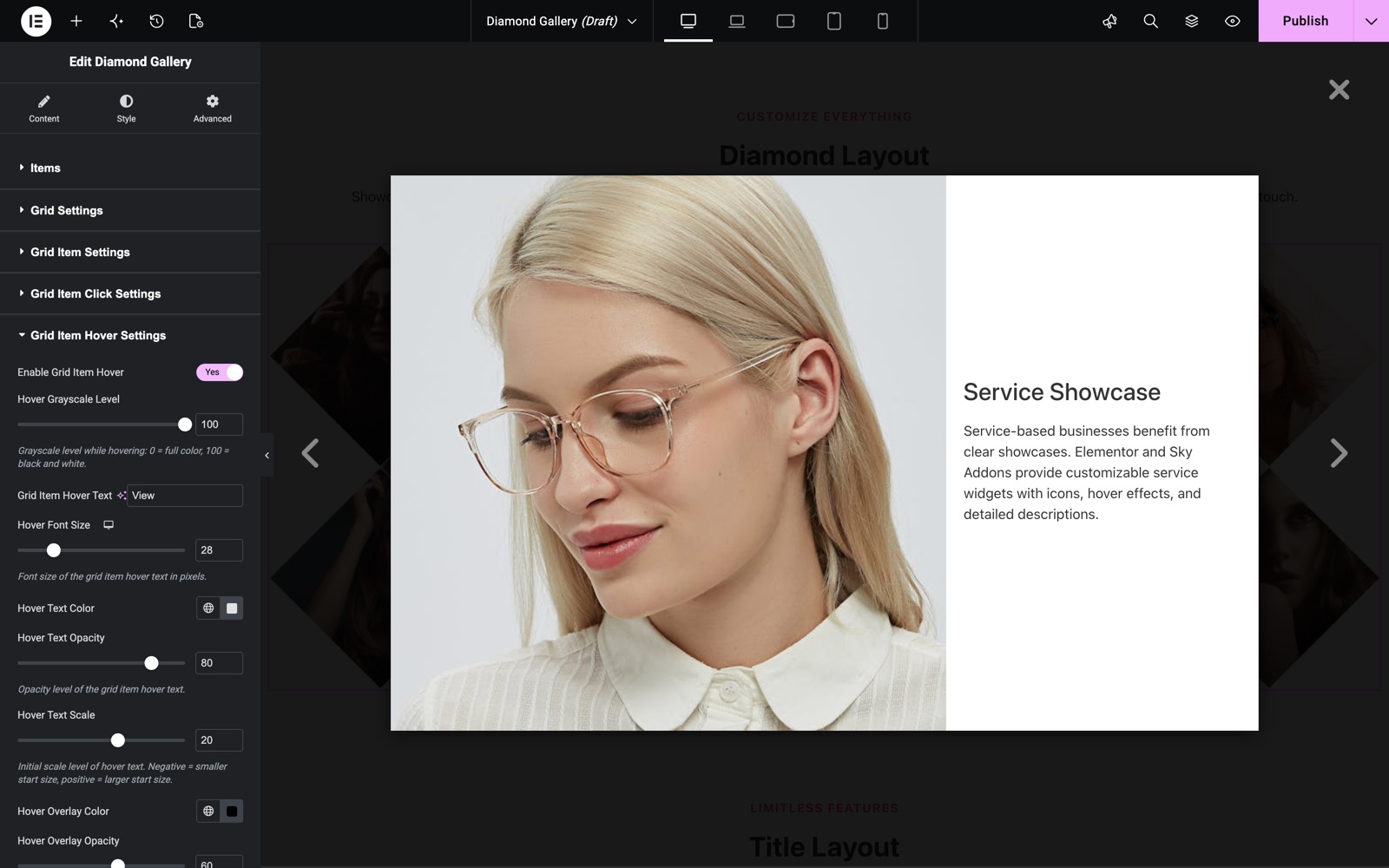Image resolution: width=1389 pixels, height=868 pixels.
Task: Switch to the Style tab
Action: coord(126,108)
